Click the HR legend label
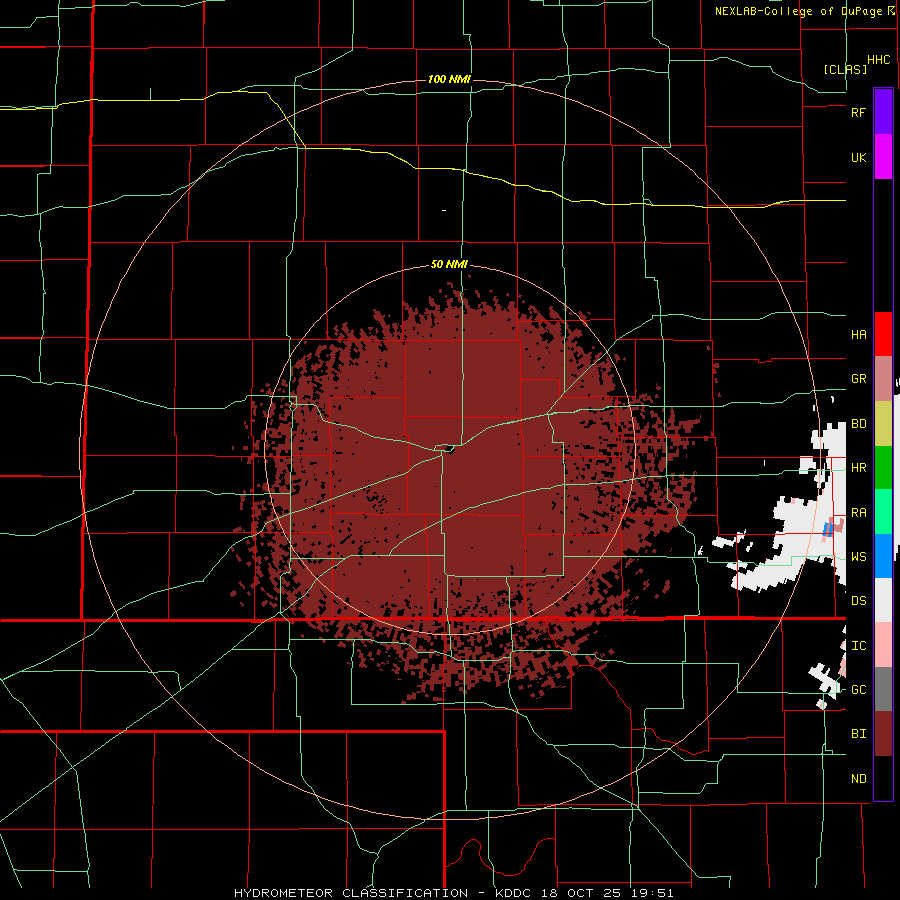 coord(858,468)
